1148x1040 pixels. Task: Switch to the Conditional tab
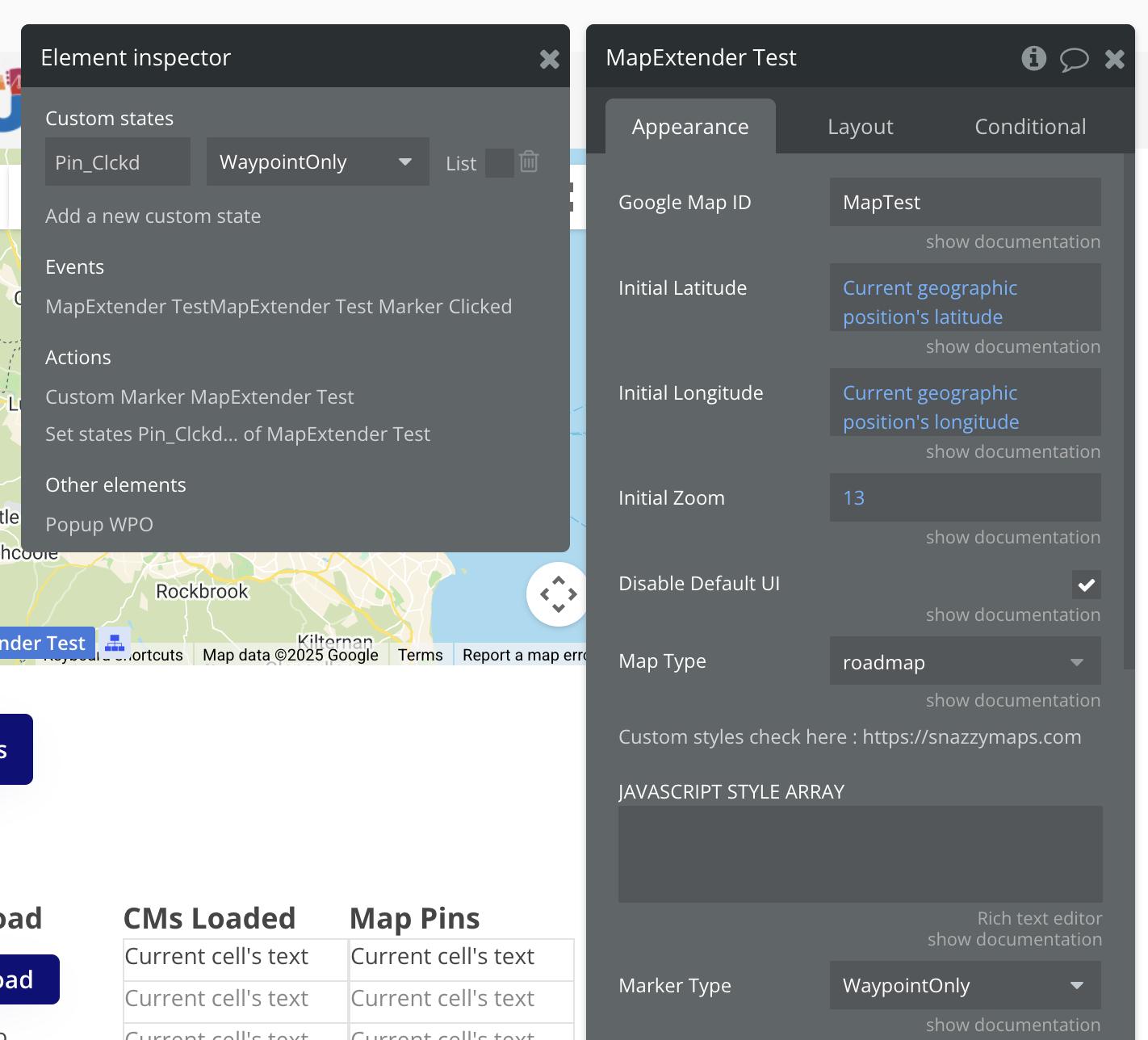tap(1030, 127)
